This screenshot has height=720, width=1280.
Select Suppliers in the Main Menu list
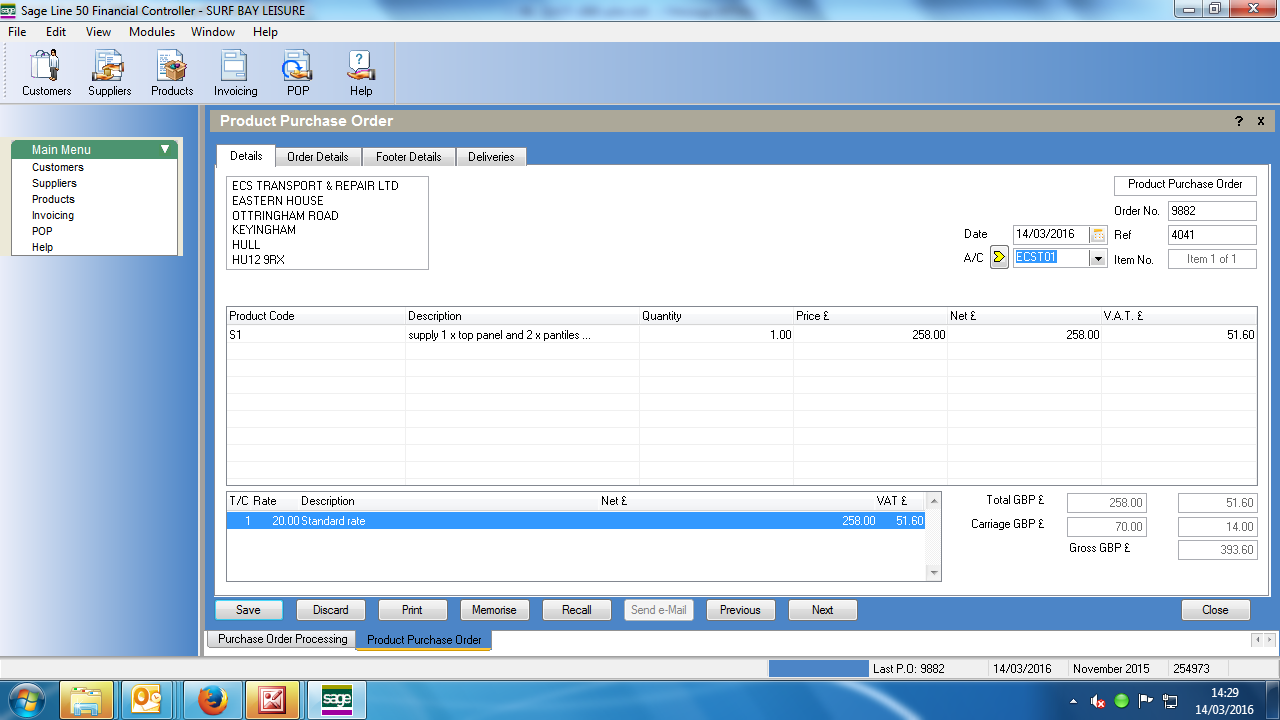(54, 183)
